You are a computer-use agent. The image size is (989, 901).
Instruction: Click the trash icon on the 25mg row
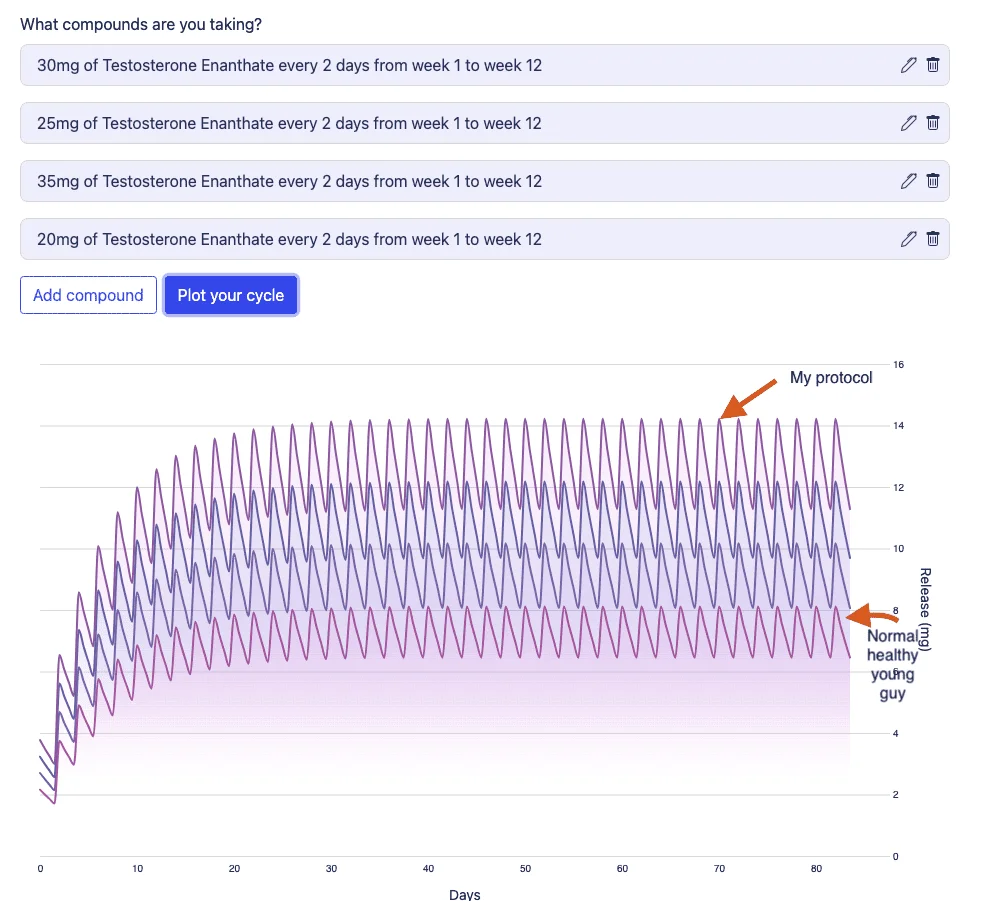click(932, 123)
